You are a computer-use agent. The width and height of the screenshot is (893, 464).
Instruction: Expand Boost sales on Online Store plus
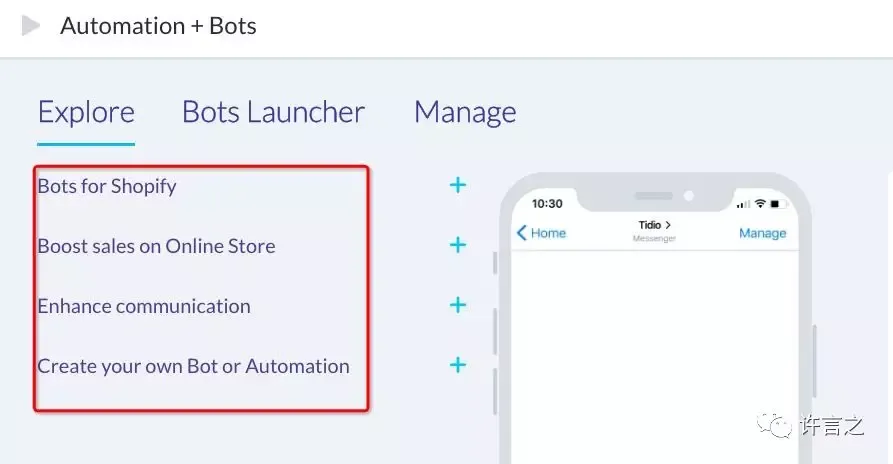[458, 245]
